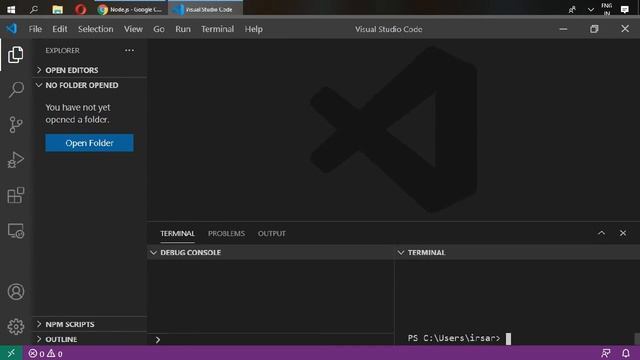640x360 pixels.
Task: Click the VS Code logo in title bar
Action: coord(11,29)
